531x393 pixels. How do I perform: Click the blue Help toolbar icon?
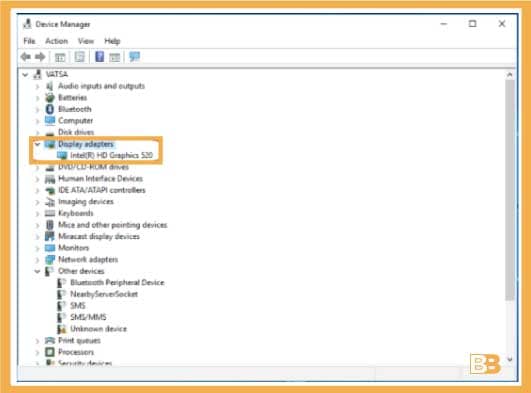(100, 57)
